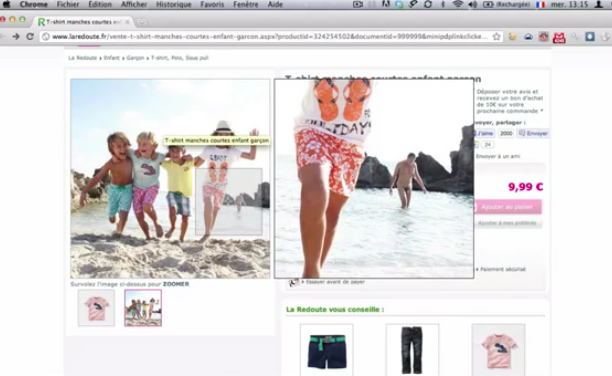Open the red Gmail extension icon
612x376 pixels.
pyautogui.click(x=559, y=37)
